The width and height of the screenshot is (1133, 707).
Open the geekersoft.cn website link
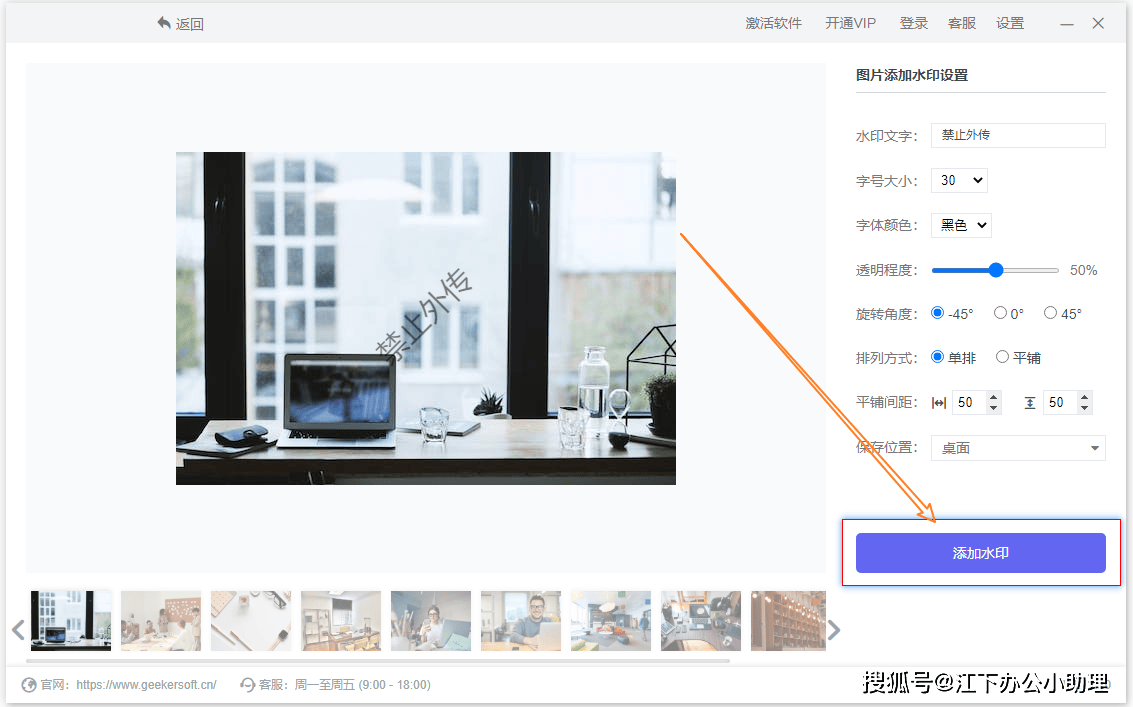click(146, 685)
